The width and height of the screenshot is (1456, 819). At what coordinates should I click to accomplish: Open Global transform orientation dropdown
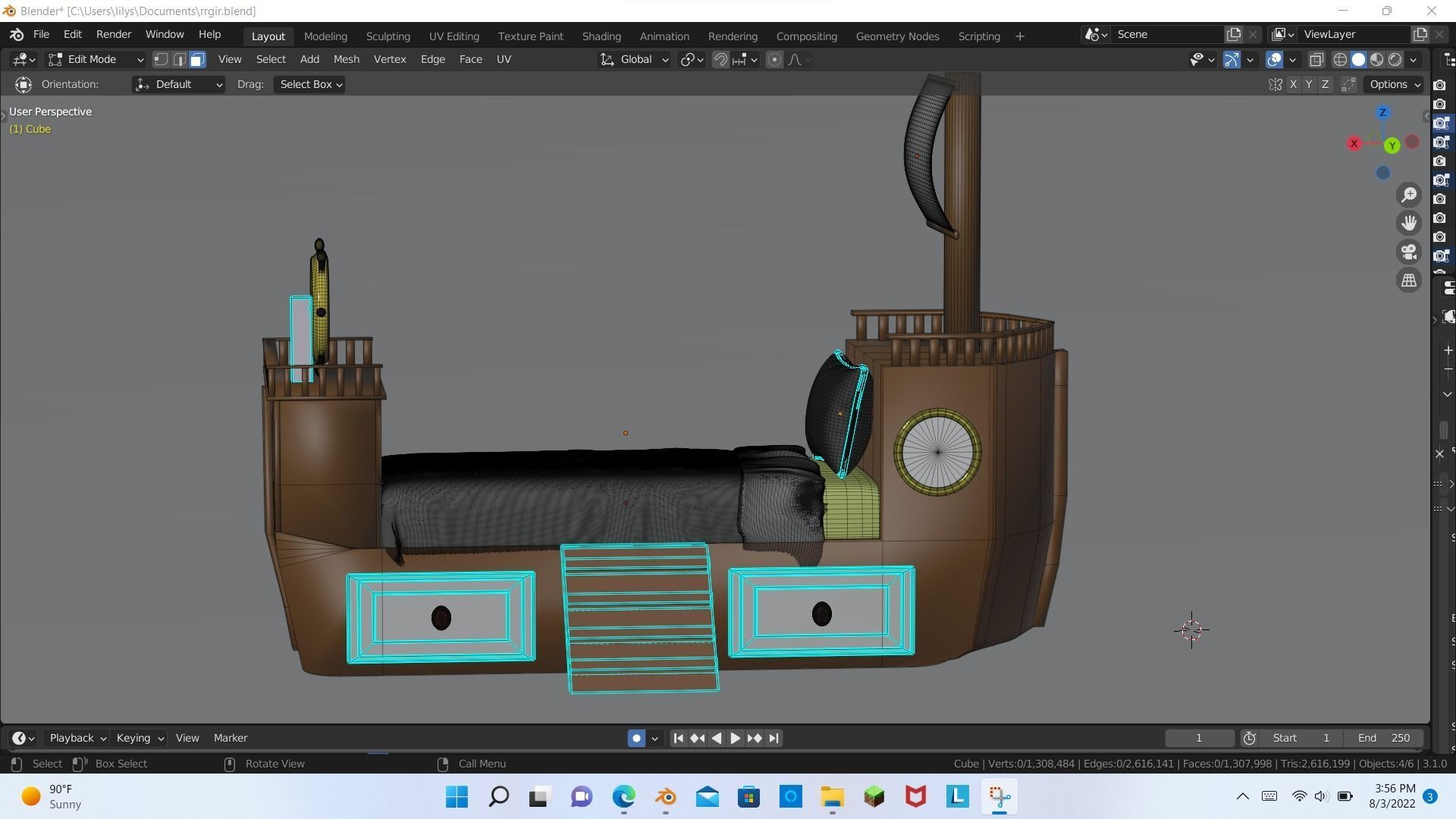(x=635, y=59)
